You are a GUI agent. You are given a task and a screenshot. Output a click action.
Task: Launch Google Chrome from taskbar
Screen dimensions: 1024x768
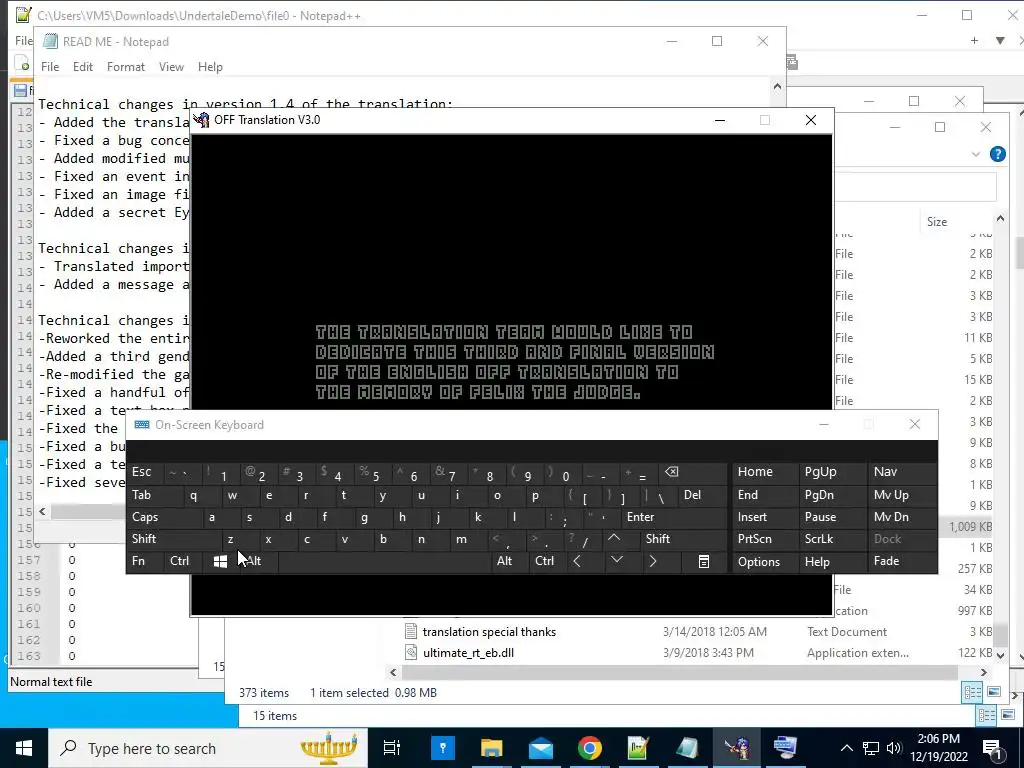pos(589,748)
